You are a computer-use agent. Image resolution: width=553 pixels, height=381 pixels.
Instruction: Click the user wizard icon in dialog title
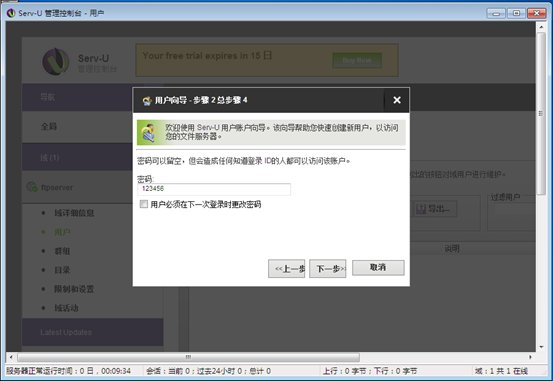[x=147, y=101]
